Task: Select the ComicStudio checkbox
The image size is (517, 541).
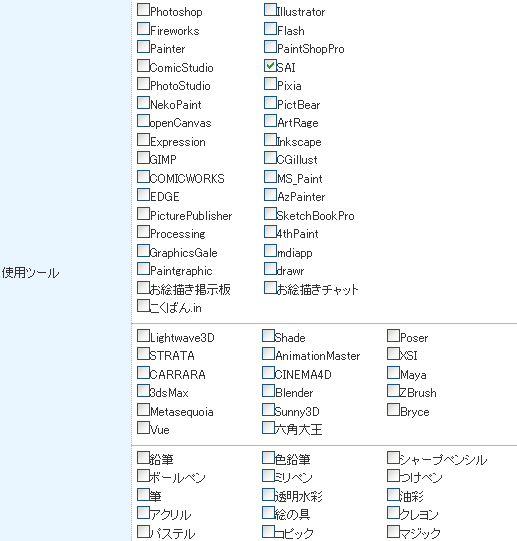Action: pos(143,65)
